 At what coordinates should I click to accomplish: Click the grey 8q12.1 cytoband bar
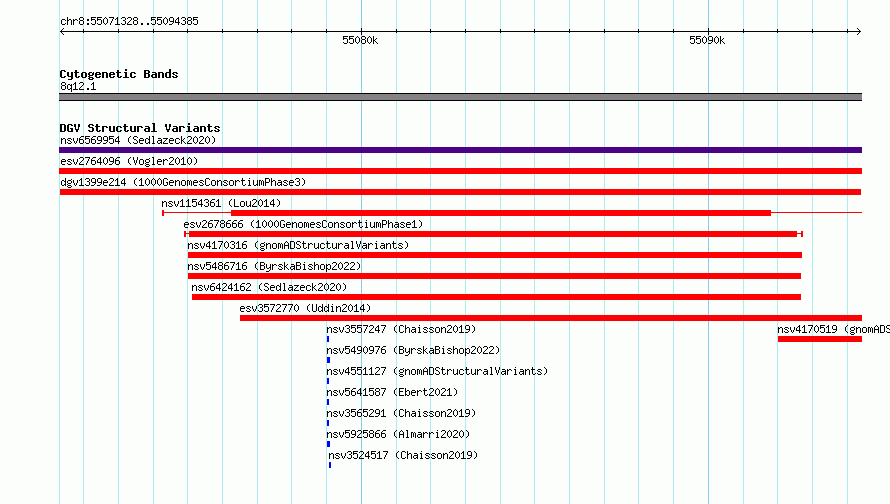[x=460, y=97]
